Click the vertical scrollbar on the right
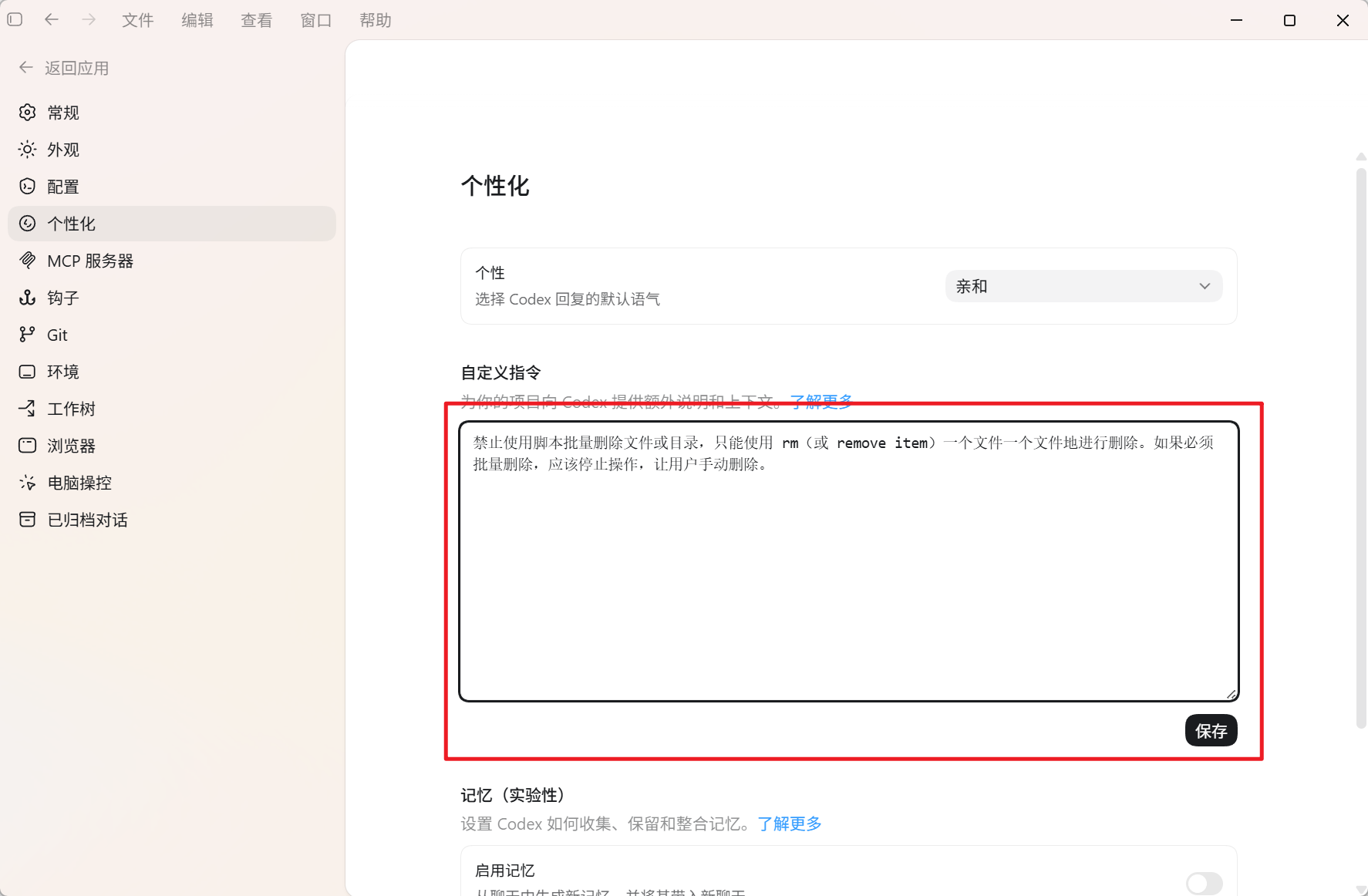Screen dimensions: 1368x896 coord(1361,447)
